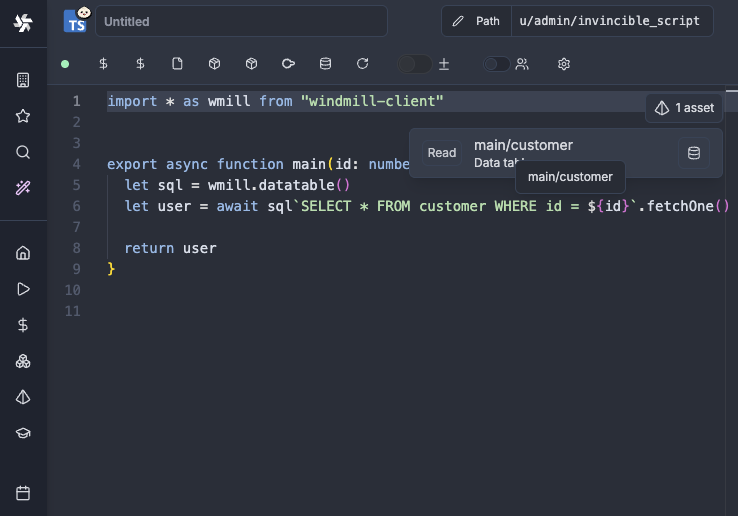Open the Assets pyramid icon in sidebar
The width and height of the screenshot is (738, 516).
pos(23,397)
